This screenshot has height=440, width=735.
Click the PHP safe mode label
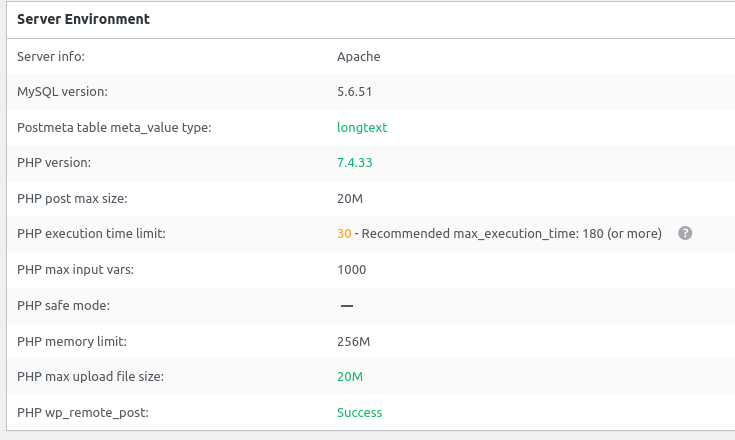[63, 306]
